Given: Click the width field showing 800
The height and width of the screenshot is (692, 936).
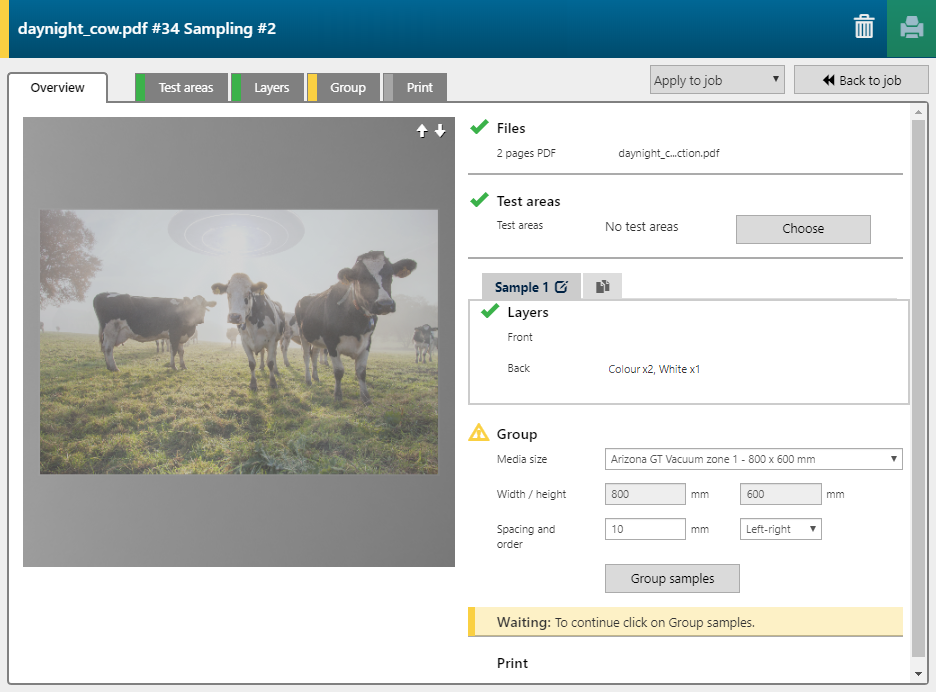Looking at the screenshot, I should point(645,494).
